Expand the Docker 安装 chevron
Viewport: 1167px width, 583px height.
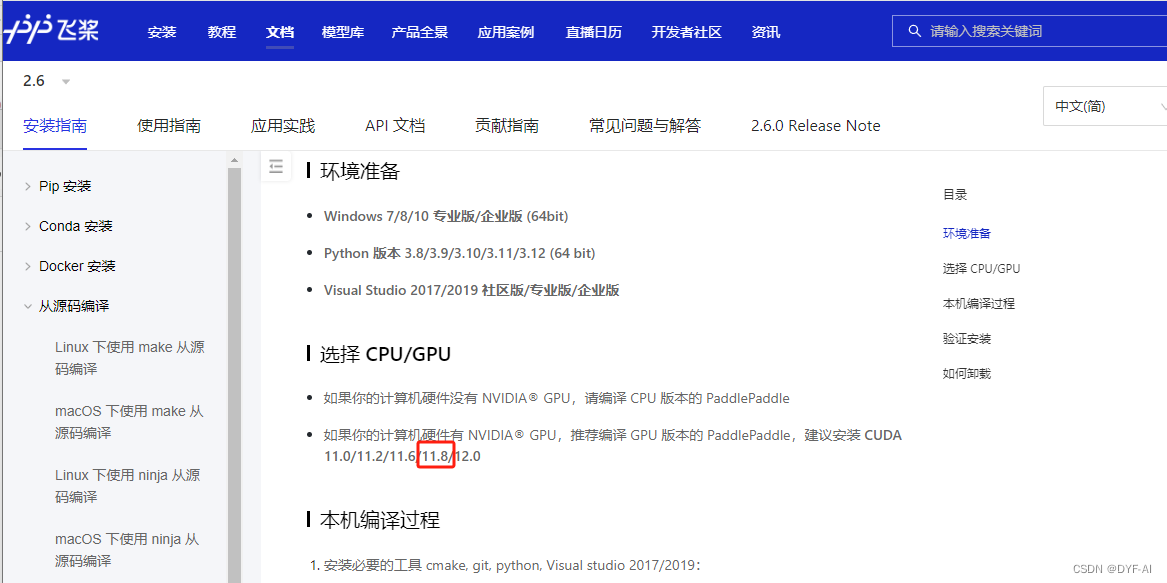pyautogui.click(x=28, y=267)
